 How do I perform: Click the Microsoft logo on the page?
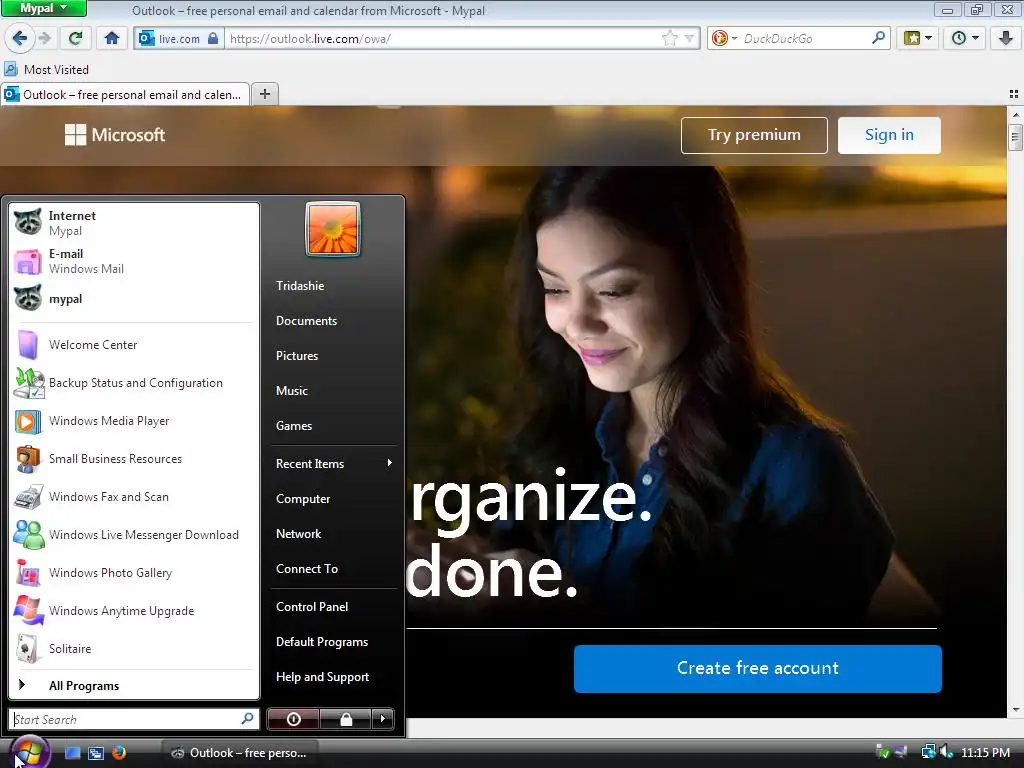pyautogui.click(x=115, y=135)
